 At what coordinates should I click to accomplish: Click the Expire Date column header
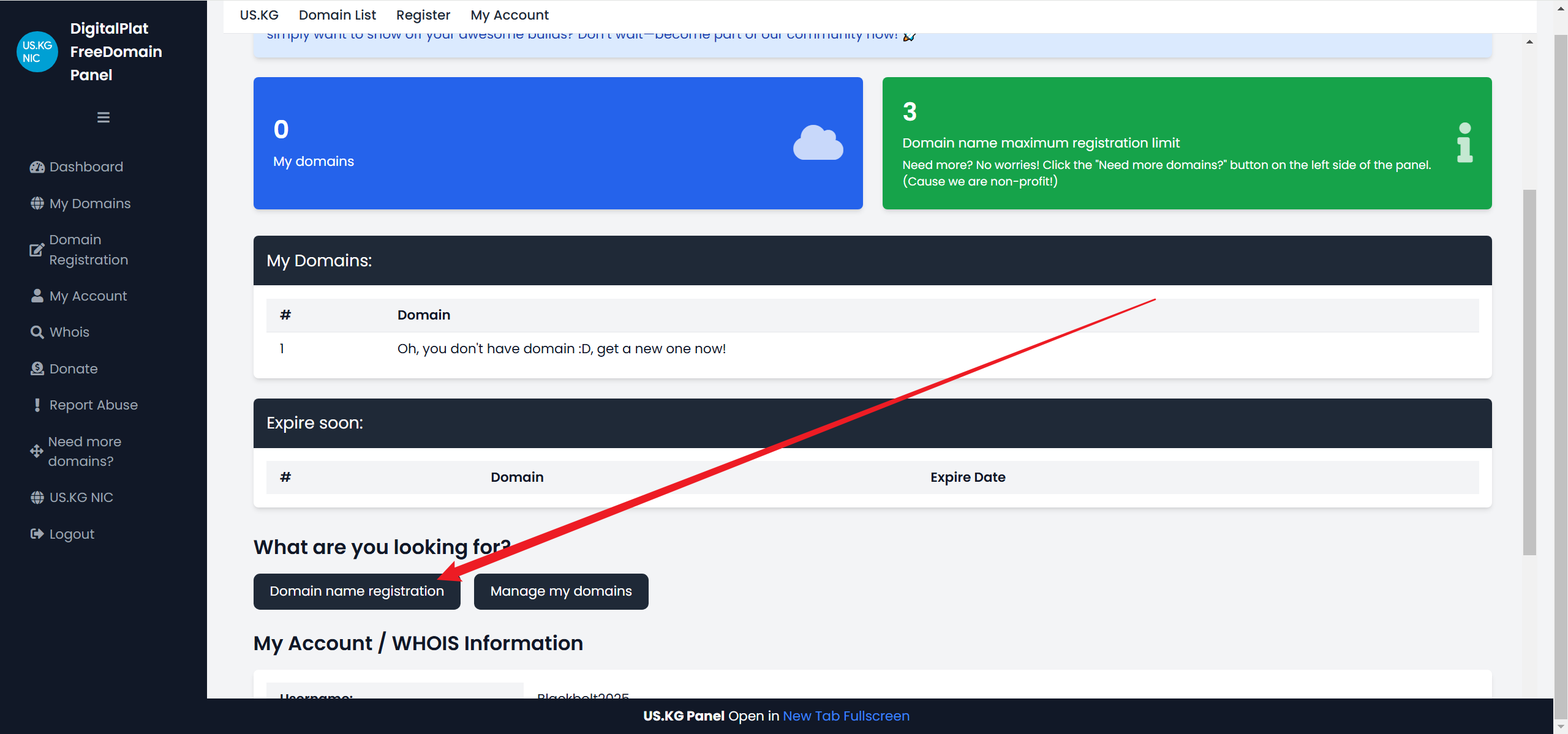coord(968,477)
